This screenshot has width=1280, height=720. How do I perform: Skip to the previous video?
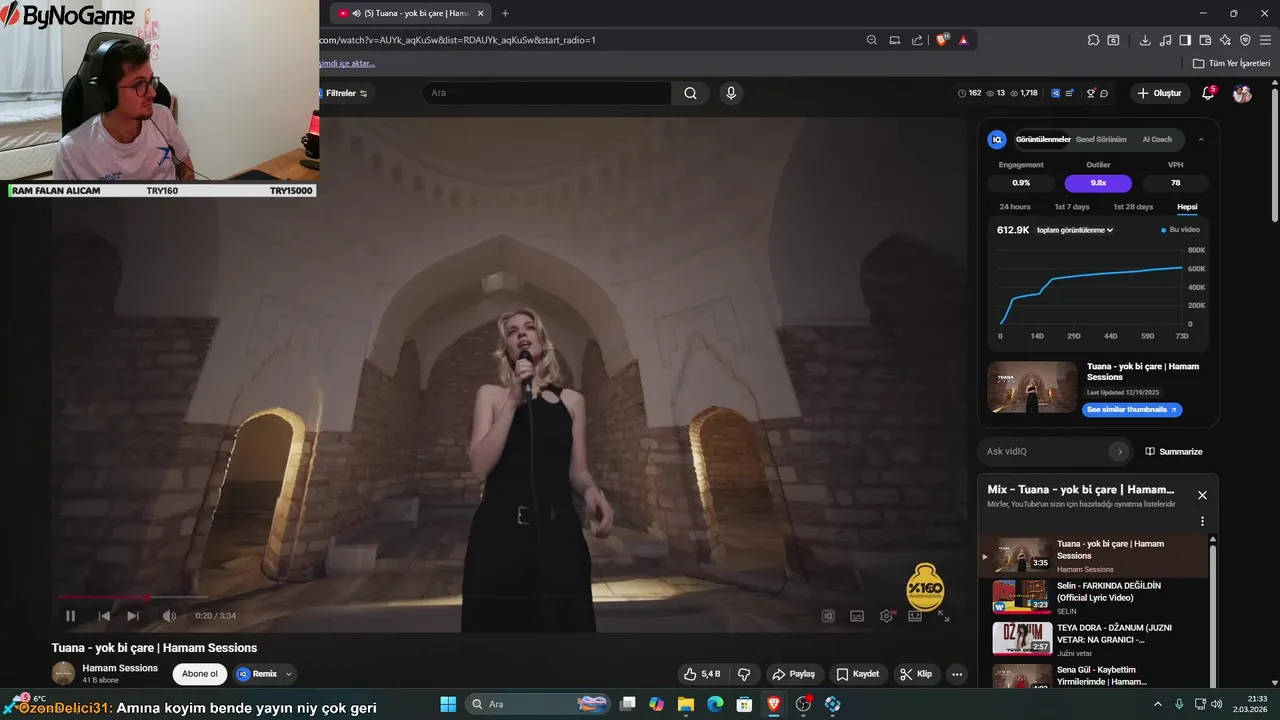(x=104, y=616)
